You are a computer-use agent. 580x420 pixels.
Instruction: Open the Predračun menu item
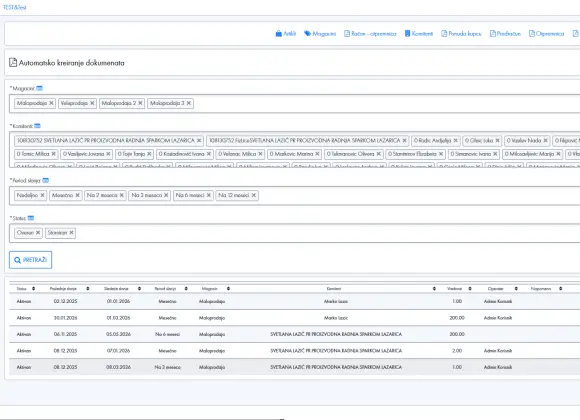click(505, 34)
